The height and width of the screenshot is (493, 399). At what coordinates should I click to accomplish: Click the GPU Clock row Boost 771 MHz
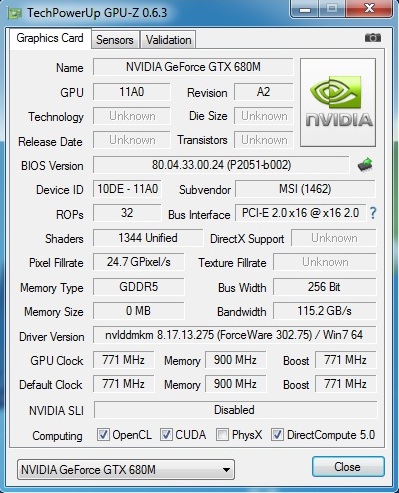(346, 360)
